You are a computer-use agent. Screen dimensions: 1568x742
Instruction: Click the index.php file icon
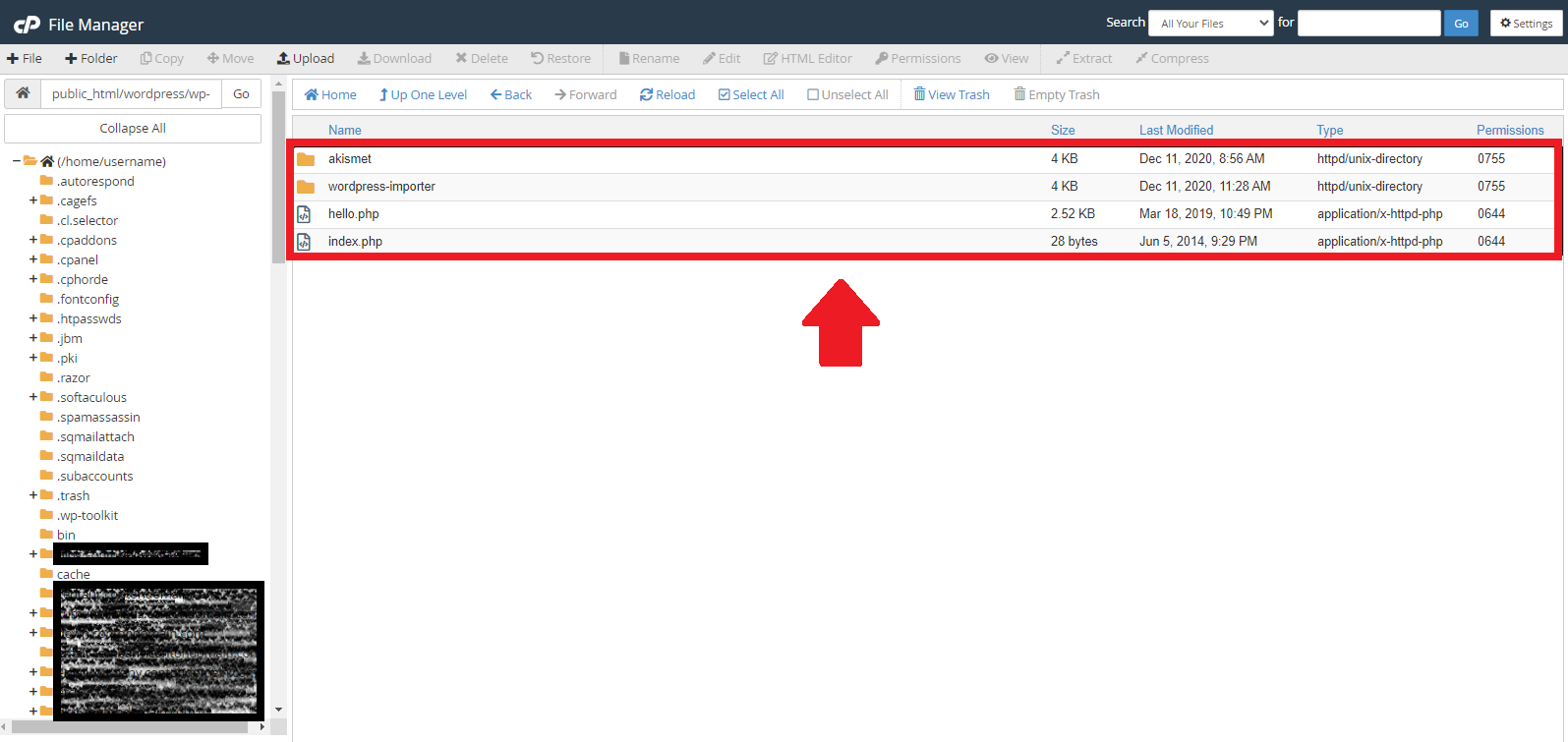pyautogui.click(x=305, y=242)
